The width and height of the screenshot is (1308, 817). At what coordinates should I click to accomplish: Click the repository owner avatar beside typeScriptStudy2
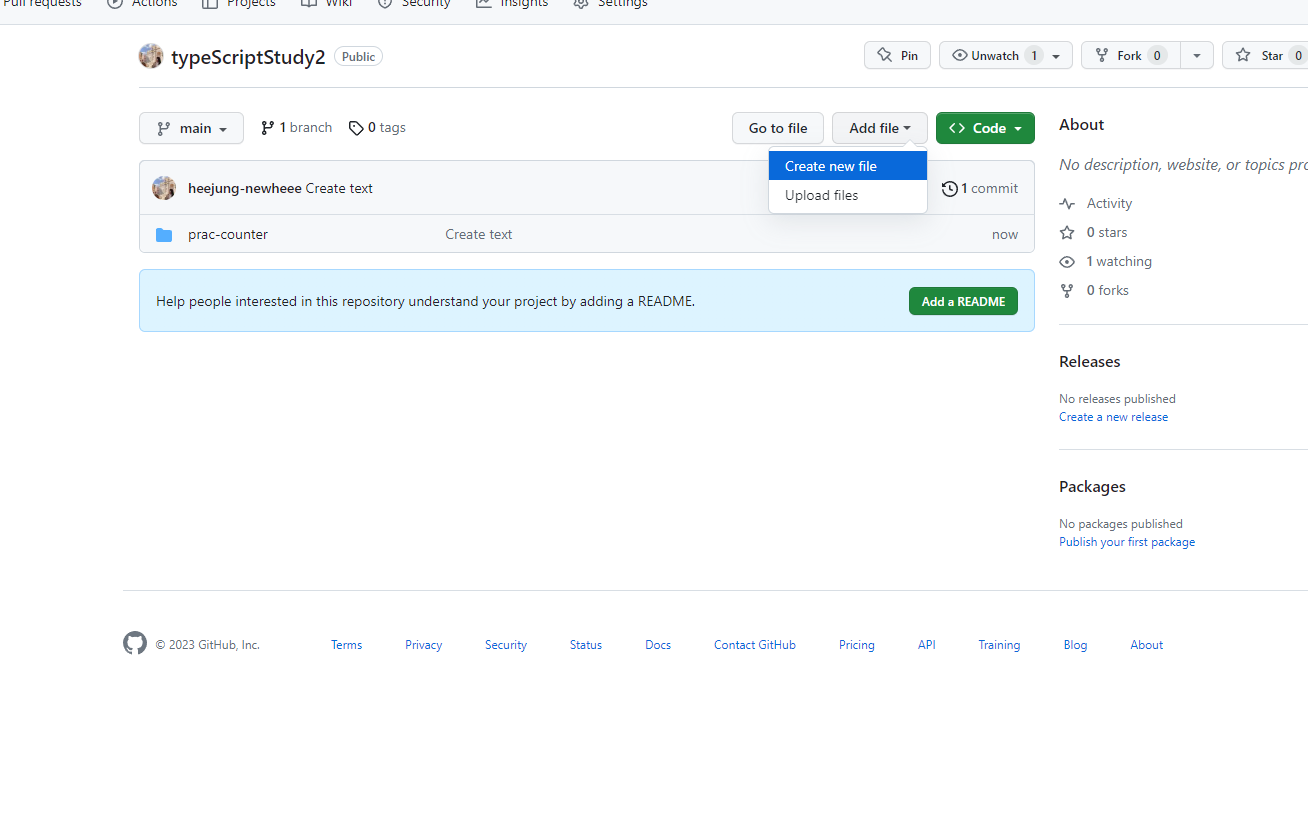point(151,56)
